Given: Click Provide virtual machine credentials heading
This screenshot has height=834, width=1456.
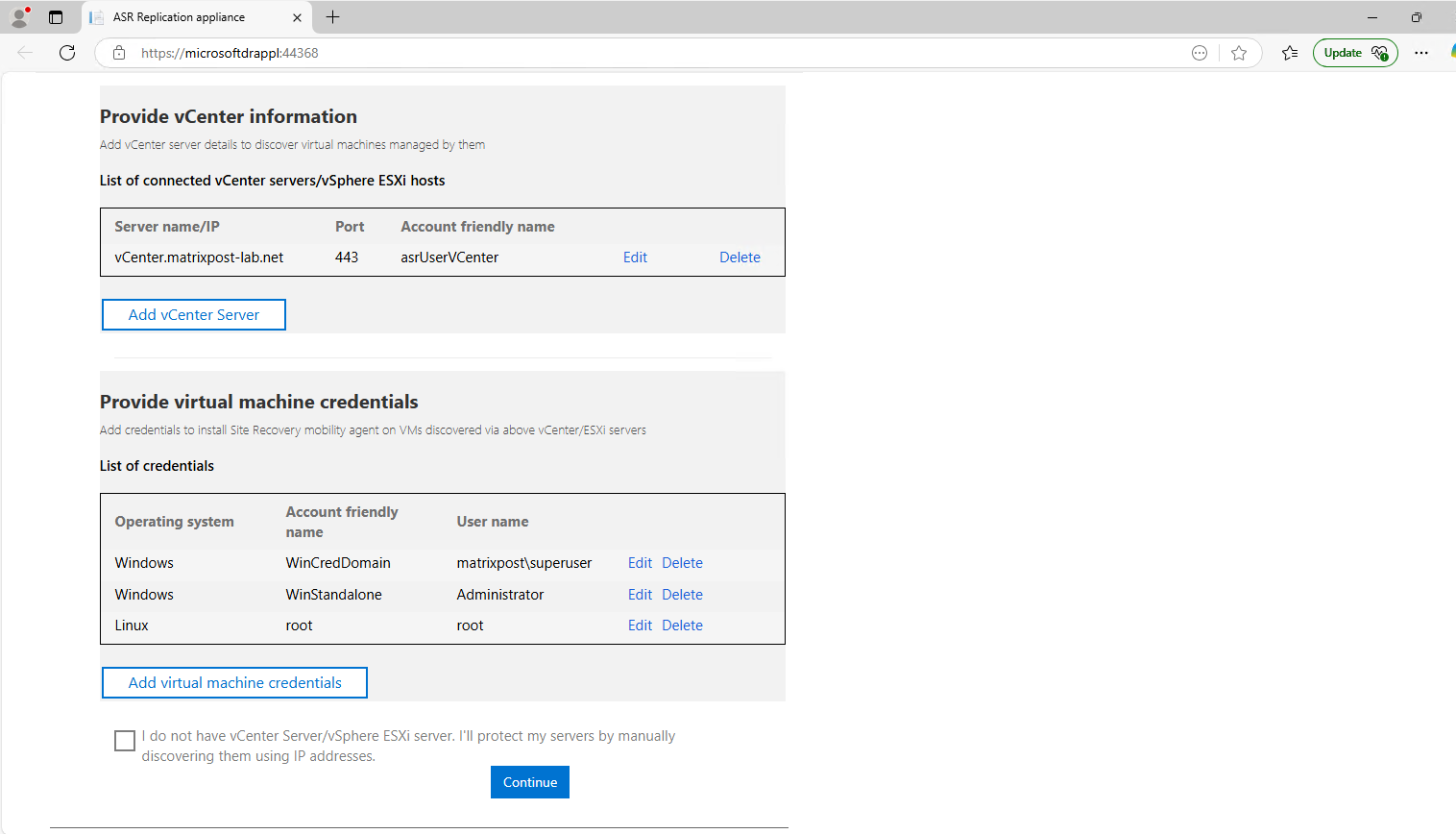Looking at the screenshot, I should pos(259,402).
